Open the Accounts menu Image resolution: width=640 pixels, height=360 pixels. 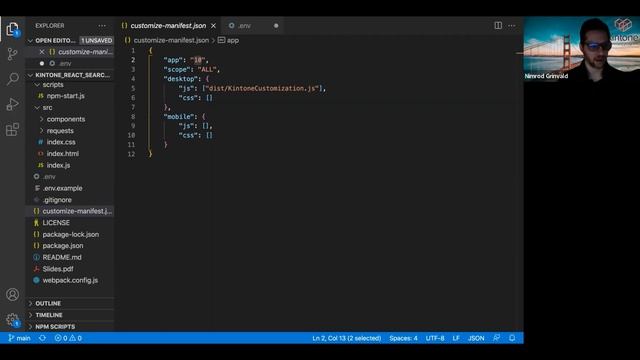pos(12,294)
